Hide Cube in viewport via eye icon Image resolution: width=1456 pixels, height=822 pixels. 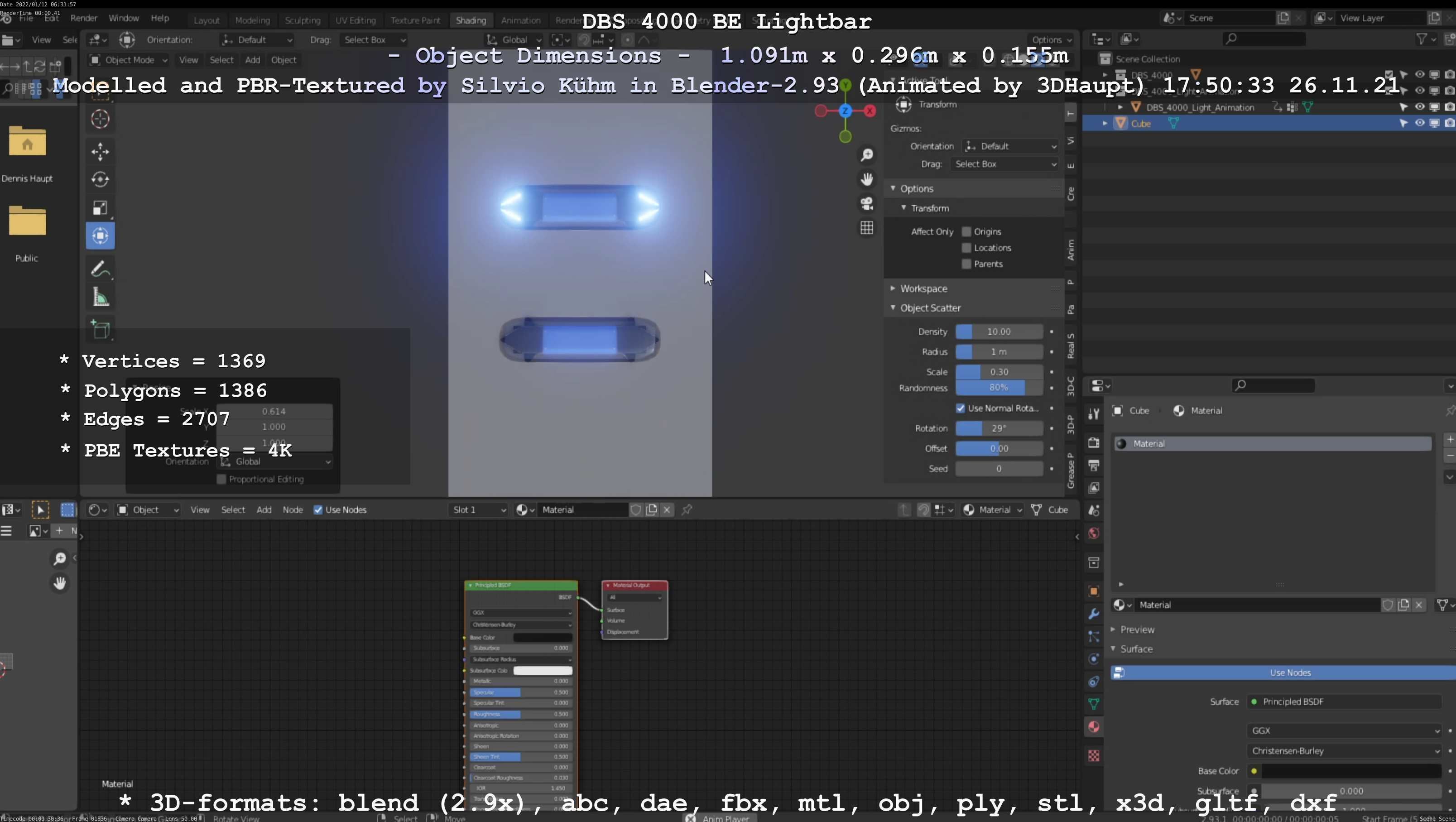tap(1420, 123)
